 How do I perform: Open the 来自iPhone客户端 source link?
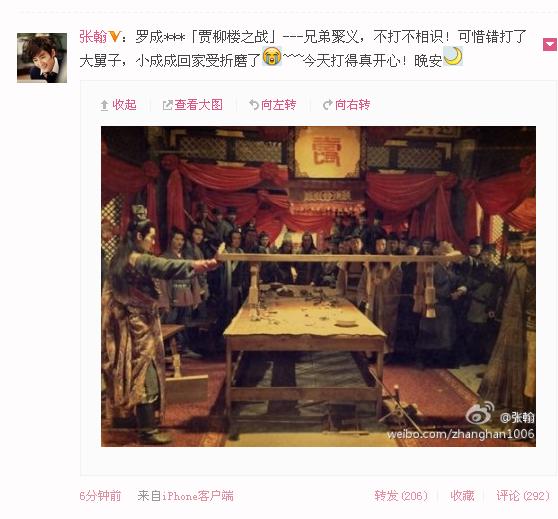[185, 496]
